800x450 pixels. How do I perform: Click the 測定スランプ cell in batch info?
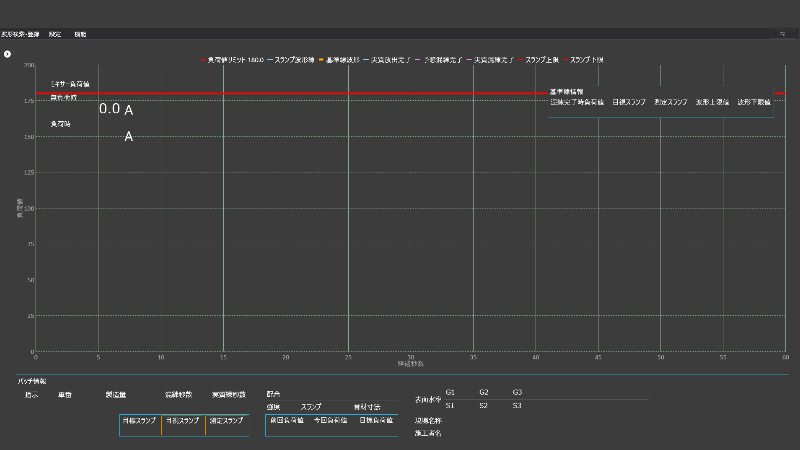[226, 421]
